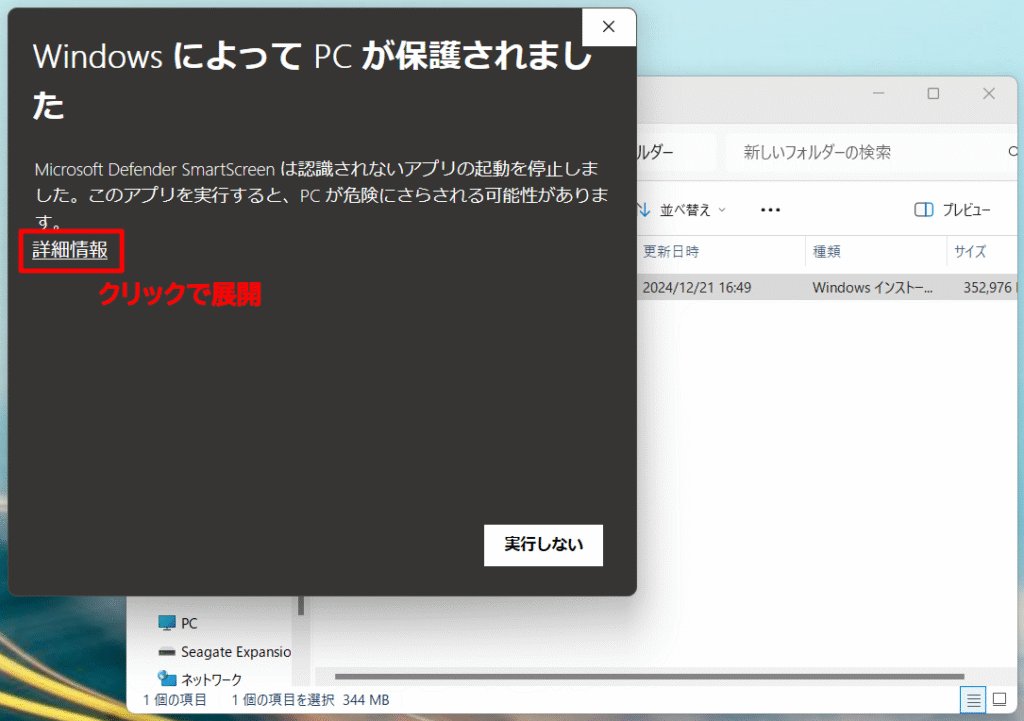The width and height of the screenshot is (1024, 721).
Task: Switch to large icons view in status bar
Action: click(x=999, y=700)
